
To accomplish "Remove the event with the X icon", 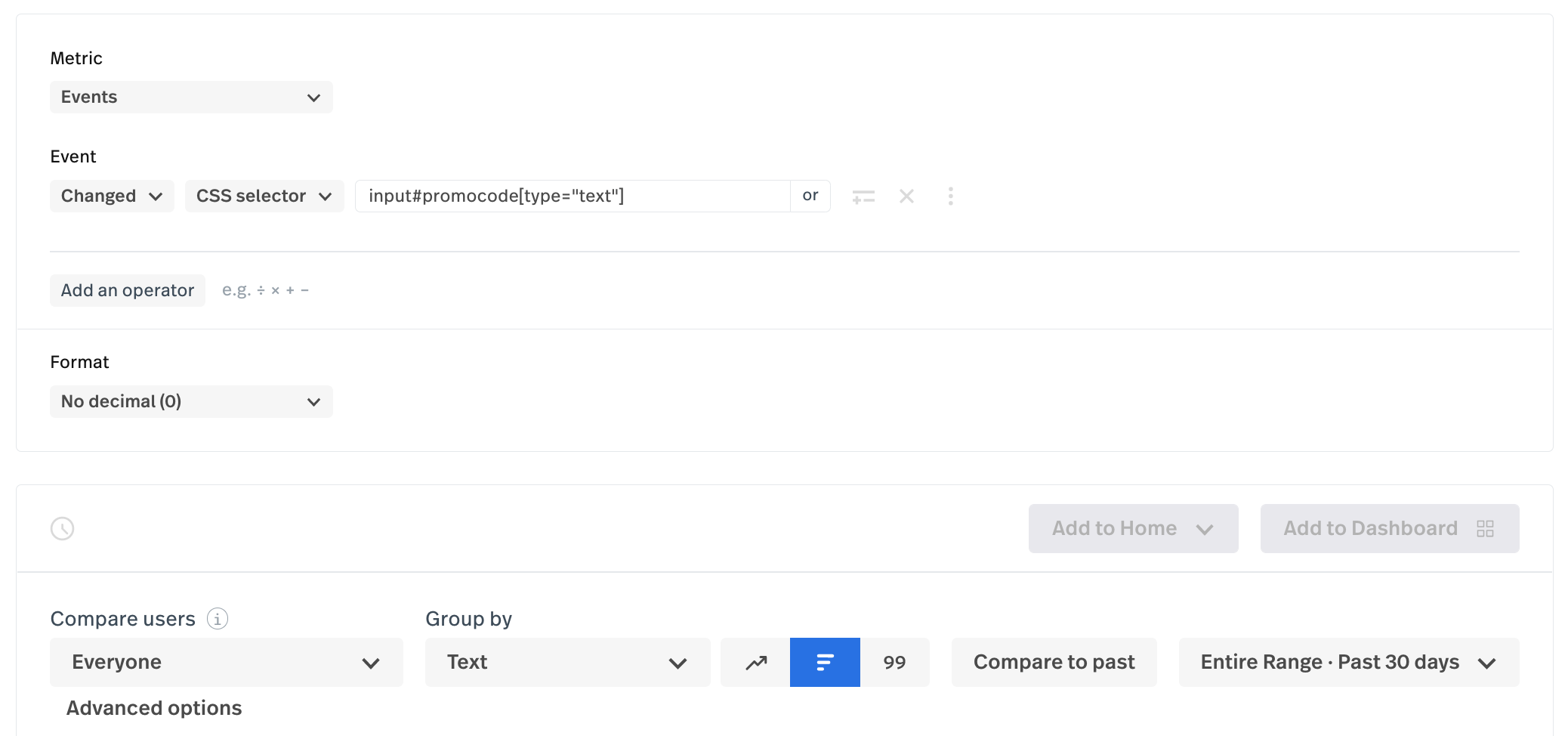I will click(906, 196).
